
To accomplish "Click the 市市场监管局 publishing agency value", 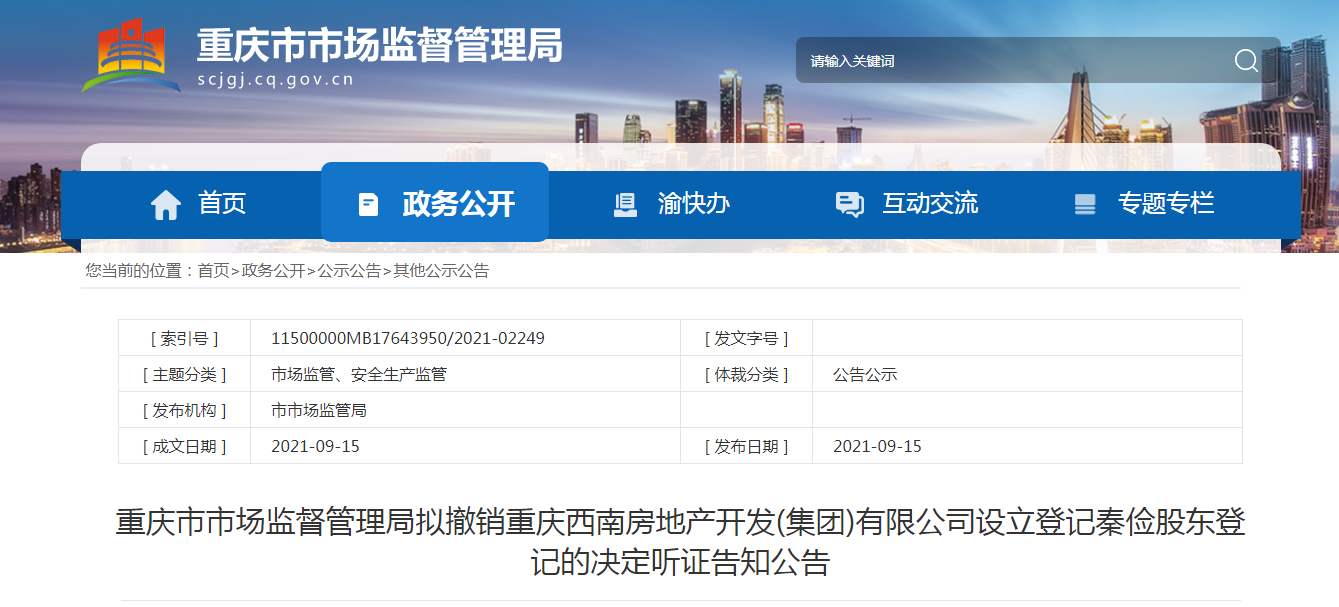I will (319, 411).
